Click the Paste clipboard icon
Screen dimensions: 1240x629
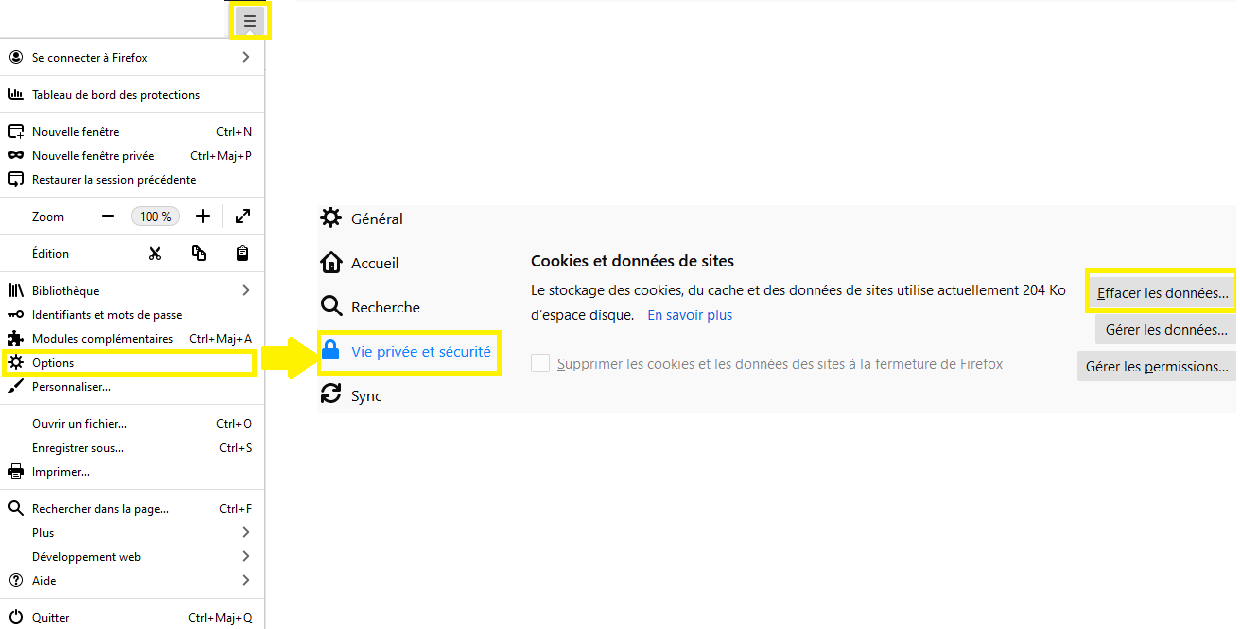click(242, 254)
